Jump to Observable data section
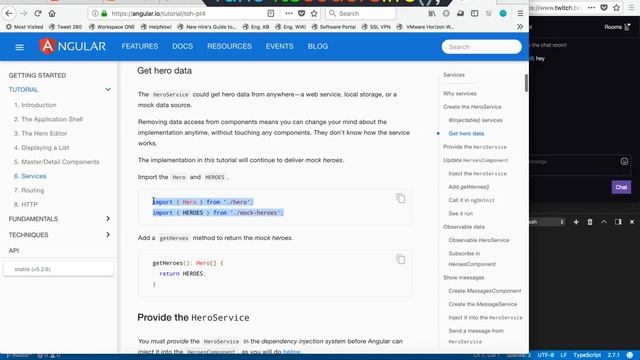Viewport: 640px width, 360px height. click(x=464, y=227)
